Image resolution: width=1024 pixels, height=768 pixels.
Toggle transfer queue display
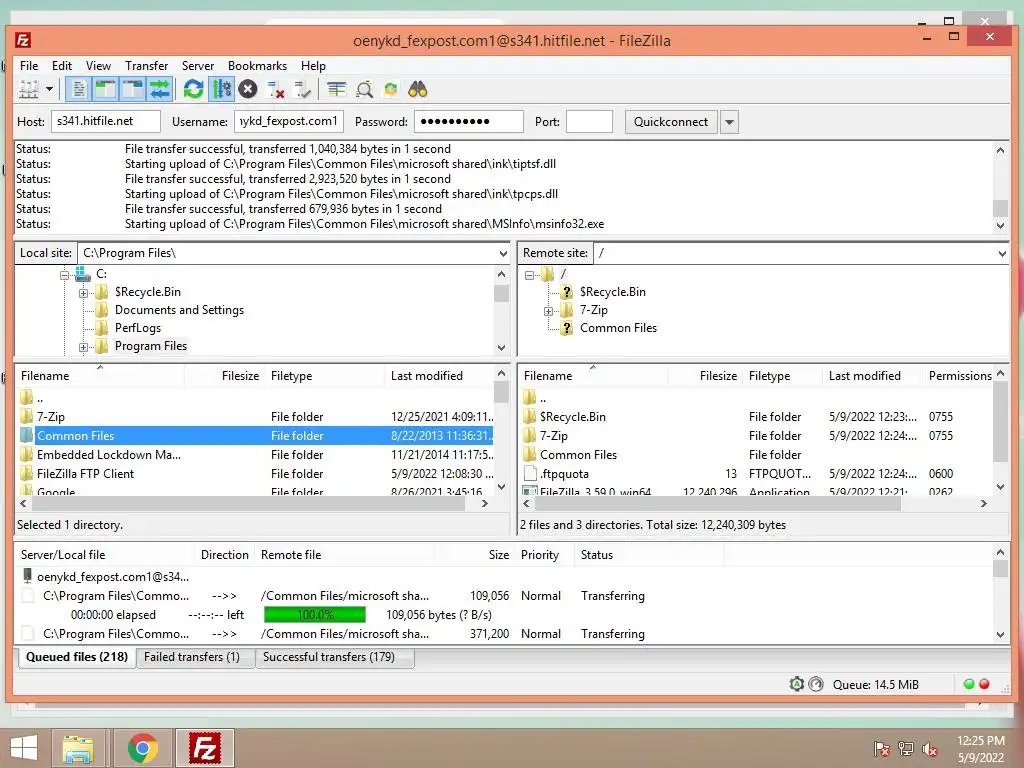click(159, 89)
